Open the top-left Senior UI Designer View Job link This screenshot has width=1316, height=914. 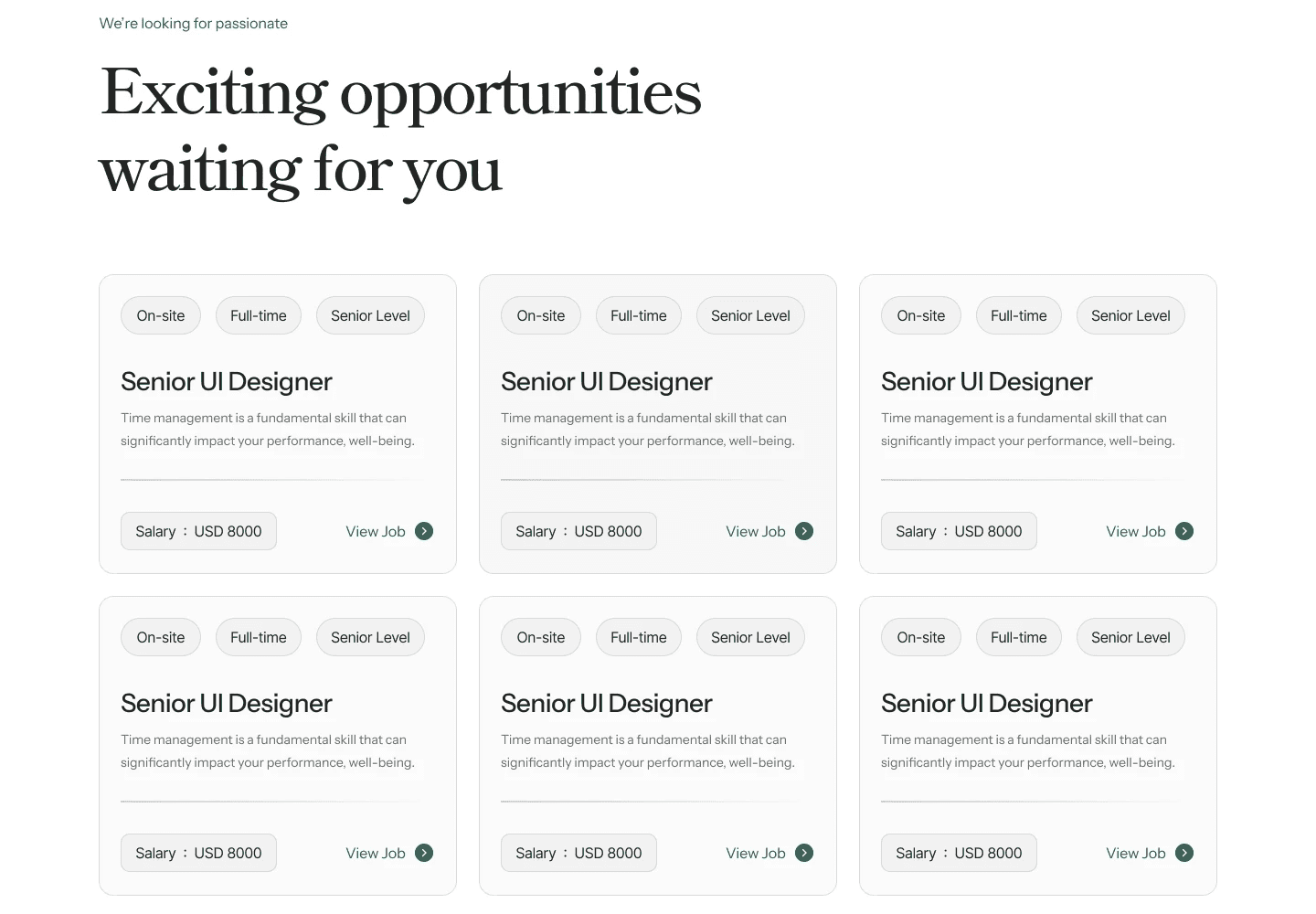pos(376,531)
